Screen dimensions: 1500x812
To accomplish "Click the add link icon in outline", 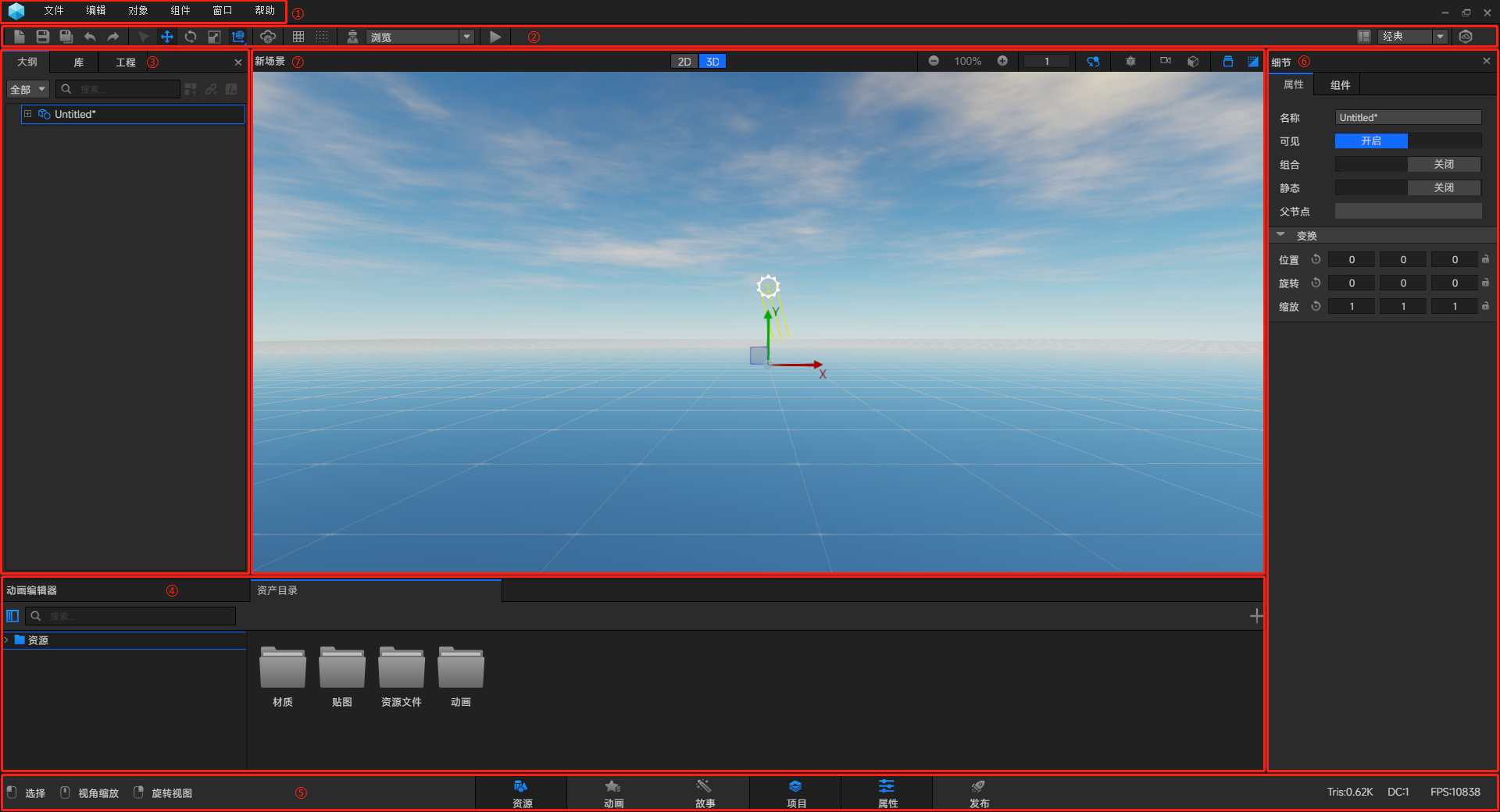I will coord(211,90).
